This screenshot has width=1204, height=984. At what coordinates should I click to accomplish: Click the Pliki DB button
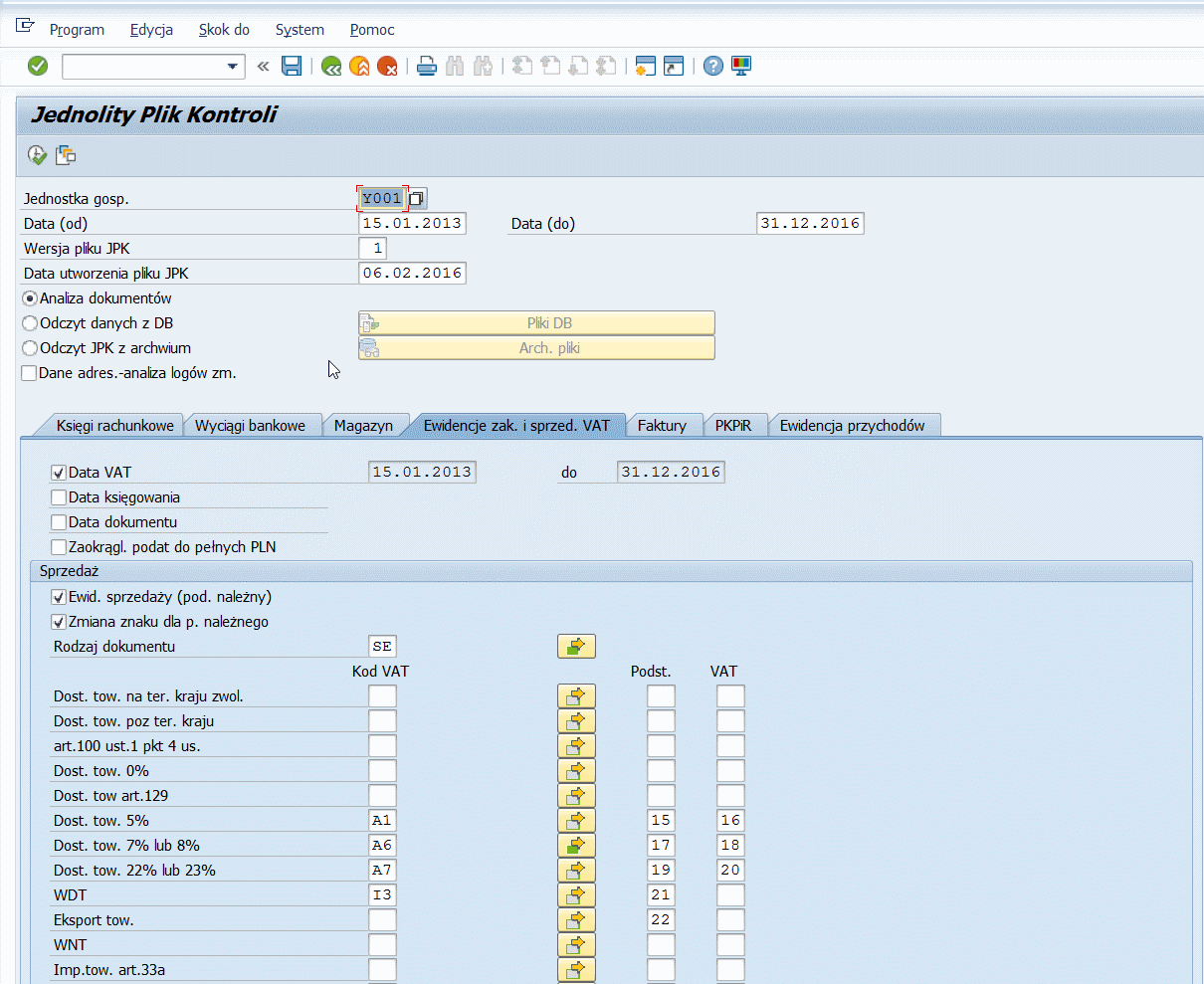[536, 323]
